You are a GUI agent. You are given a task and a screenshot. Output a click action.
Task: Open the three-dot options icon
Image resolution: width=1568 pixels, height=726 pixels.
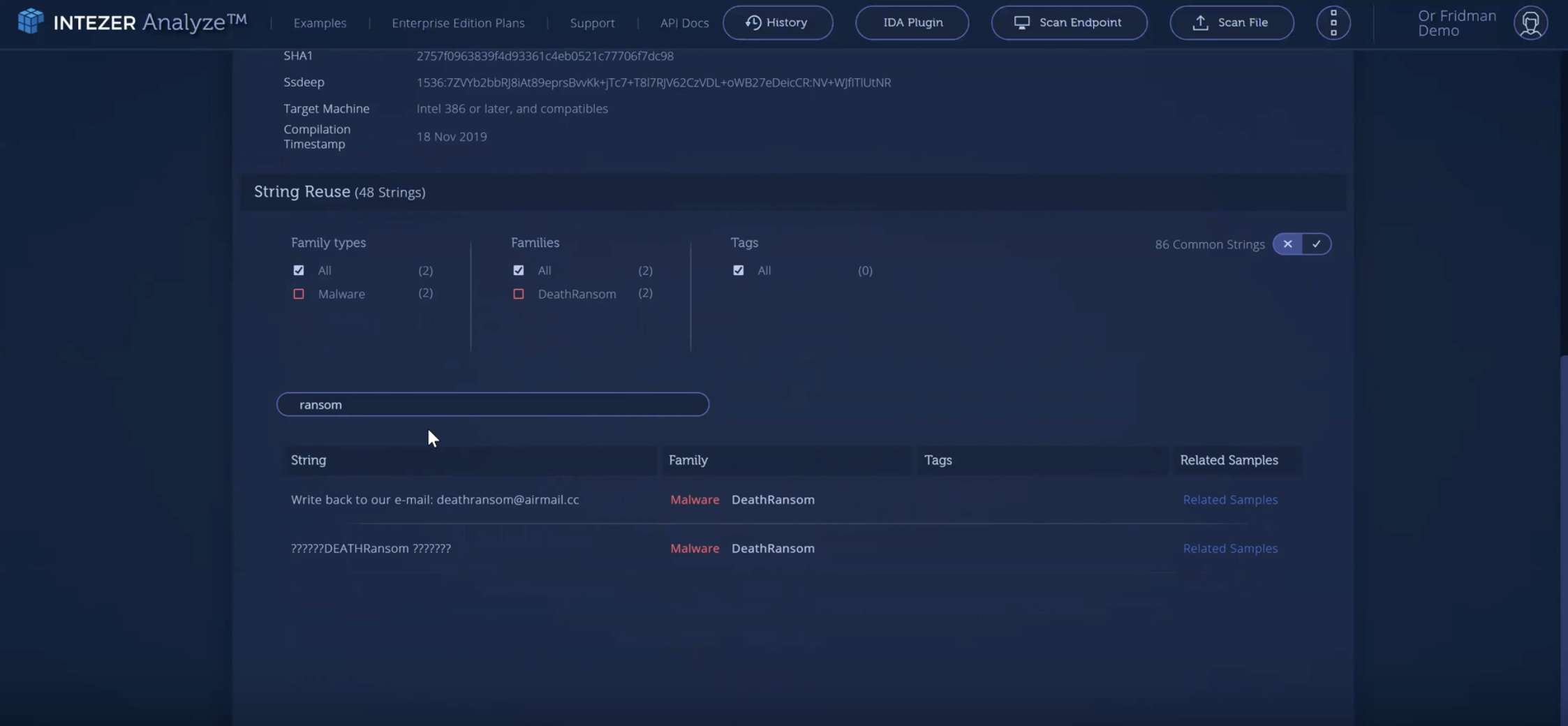tap(1334, 22)
